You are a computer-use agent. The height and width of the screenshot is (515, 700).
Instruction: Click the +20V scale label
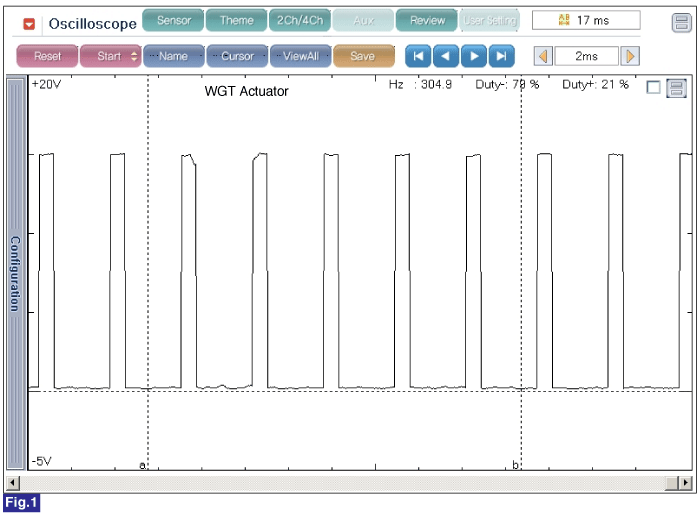coord(46,84)
